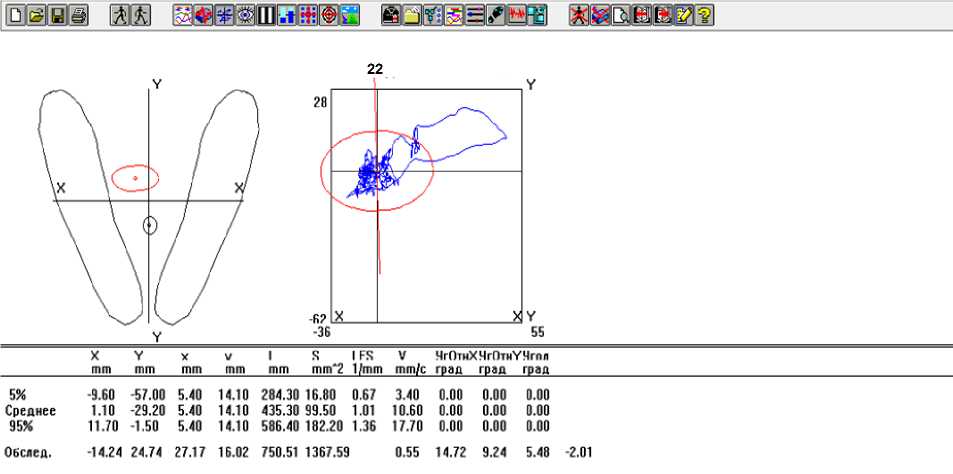Click the "22" label above the plot

pyautogui.click(x=375, y=69)
